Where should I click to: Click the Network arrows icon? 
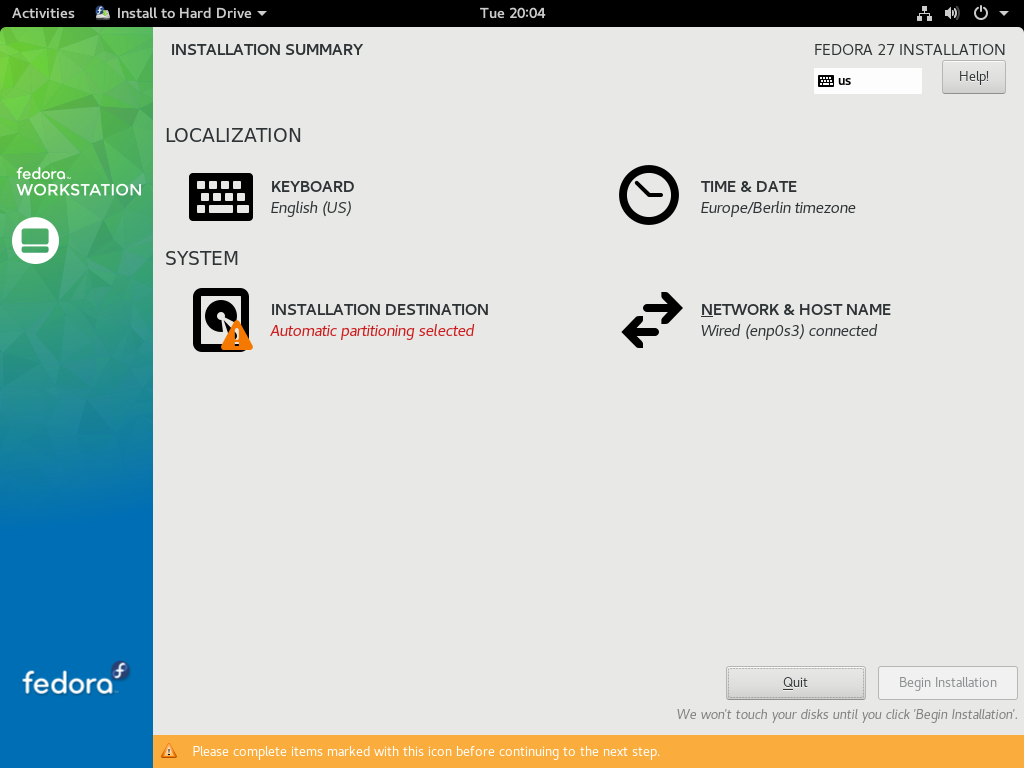coord(652,320)
